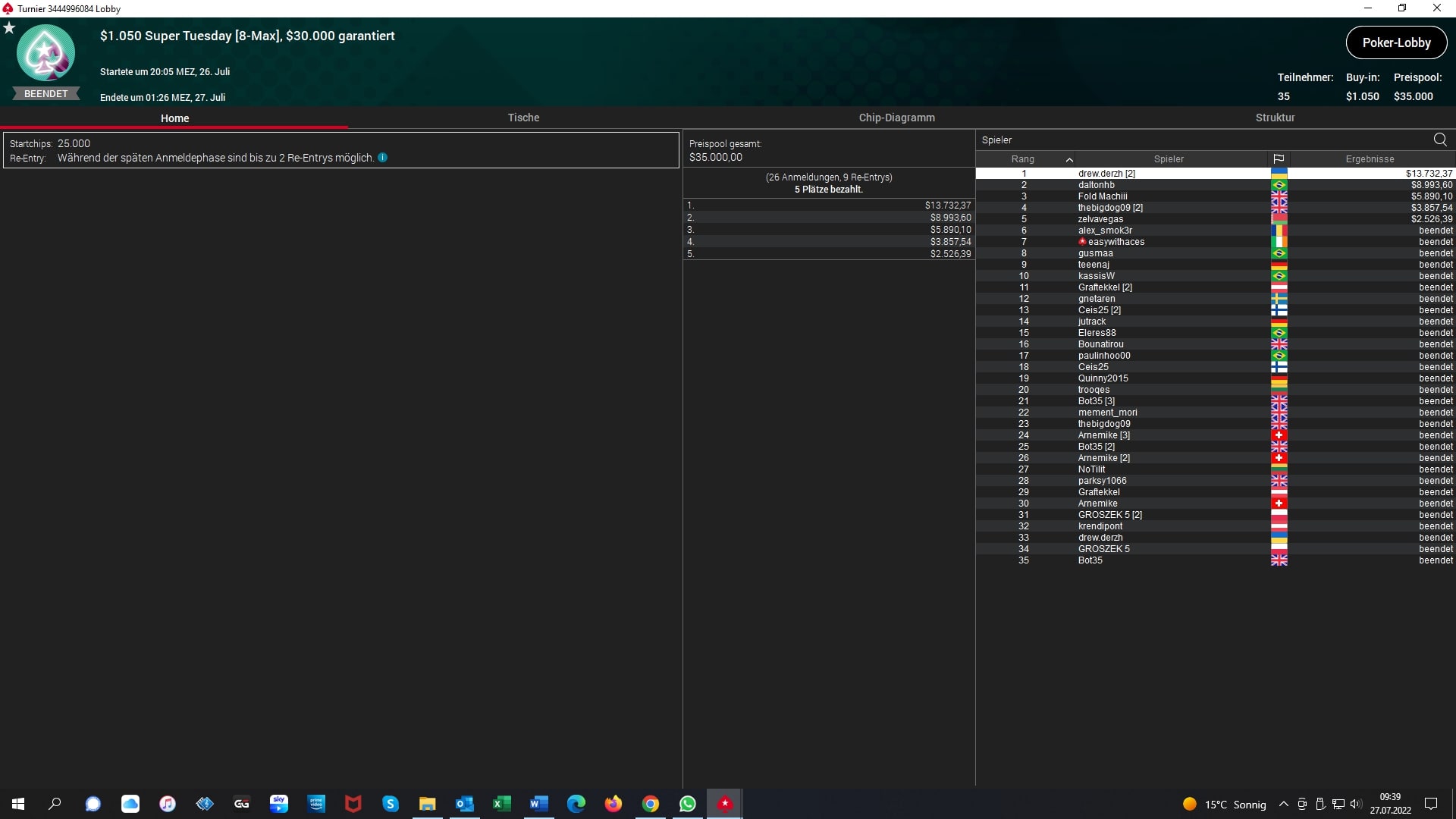The image size is (1456, 819).
Task: Click the Poker-Lobby button
Action: [x=1396, y=42]
